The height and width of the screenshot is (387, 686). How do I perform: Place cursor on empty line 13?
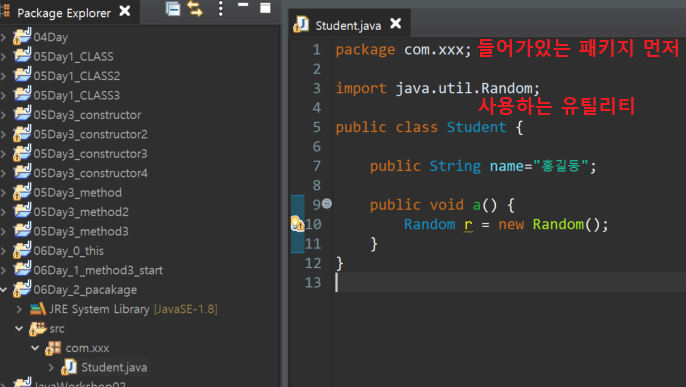point(510,282)
